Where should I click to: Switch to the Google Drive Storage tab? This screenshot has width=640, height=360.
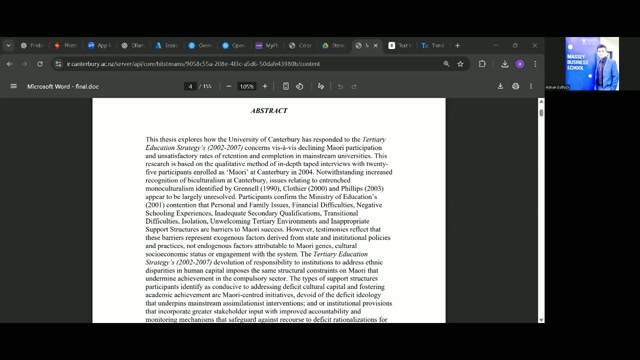pos(334,45)
